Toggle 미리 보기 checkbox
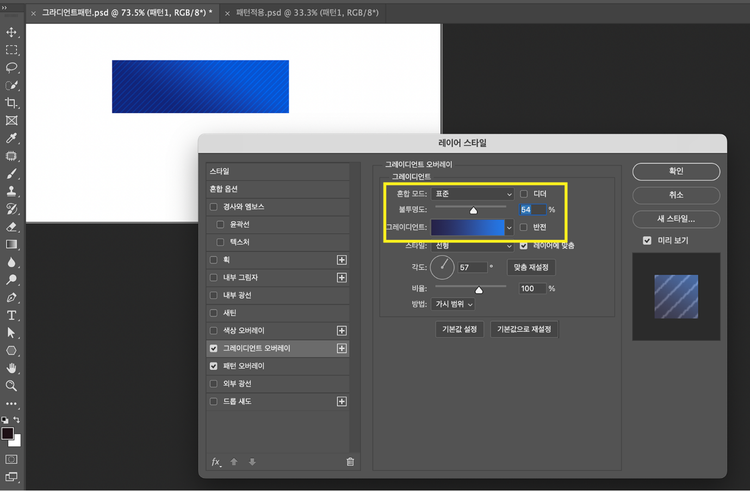Screen dimensions: 750x491 [x=647, y=240]
